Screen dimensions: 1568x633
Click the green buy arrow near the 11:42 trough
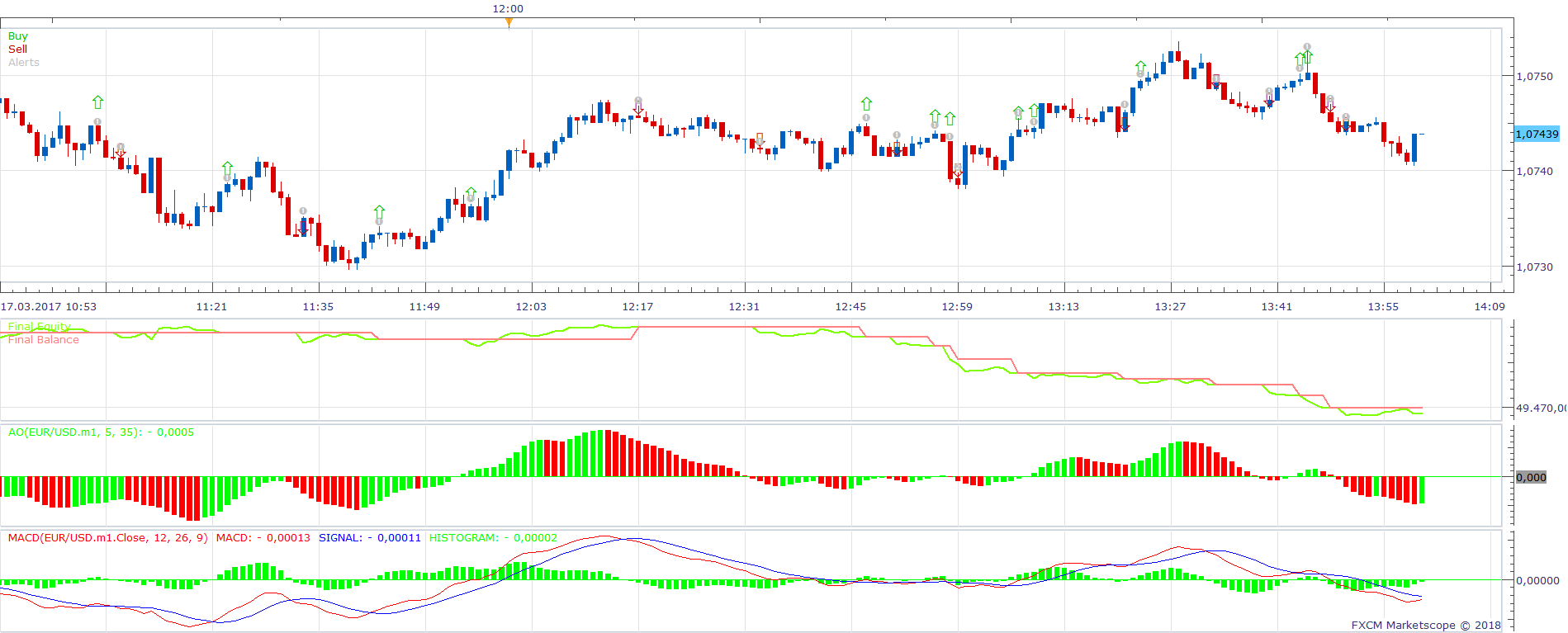click(379, 211)
